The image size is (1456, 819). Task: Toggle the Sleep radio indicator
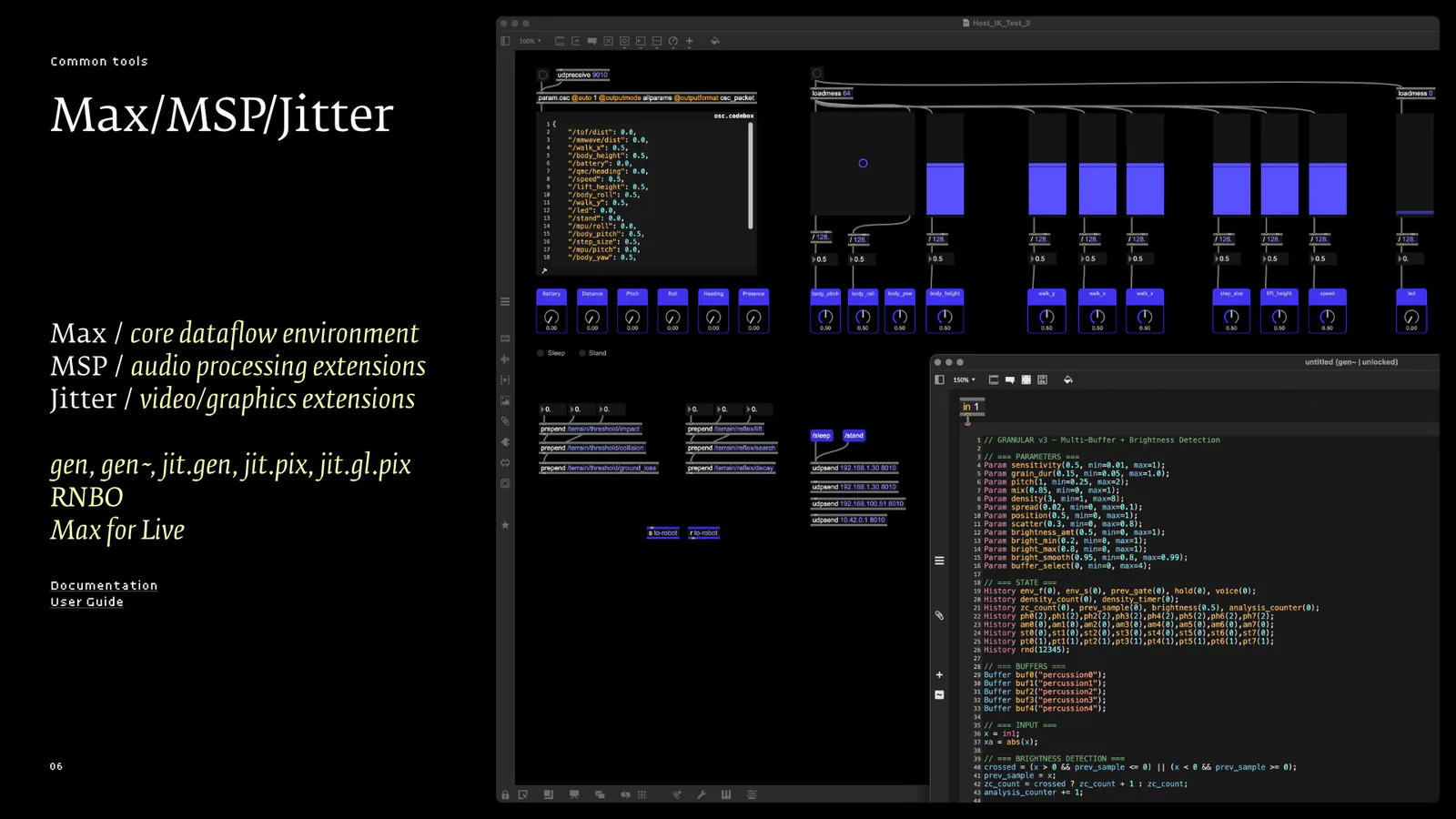point(541,353)
